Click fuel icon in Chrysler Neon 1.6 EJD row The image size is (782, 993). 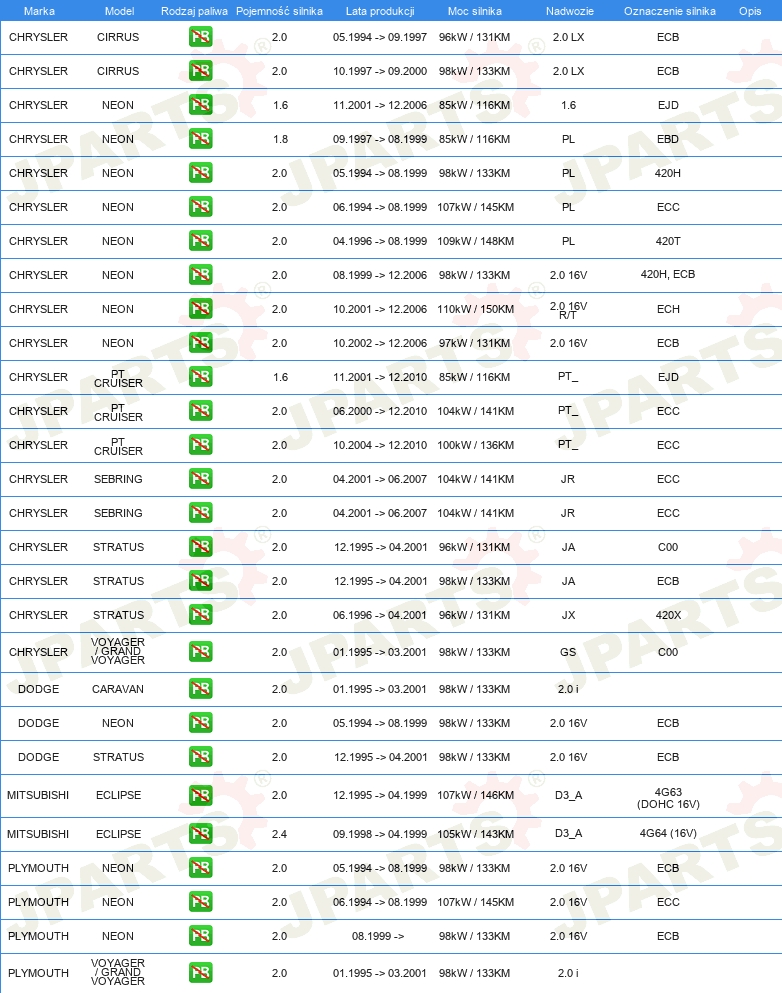click(201, 105)
